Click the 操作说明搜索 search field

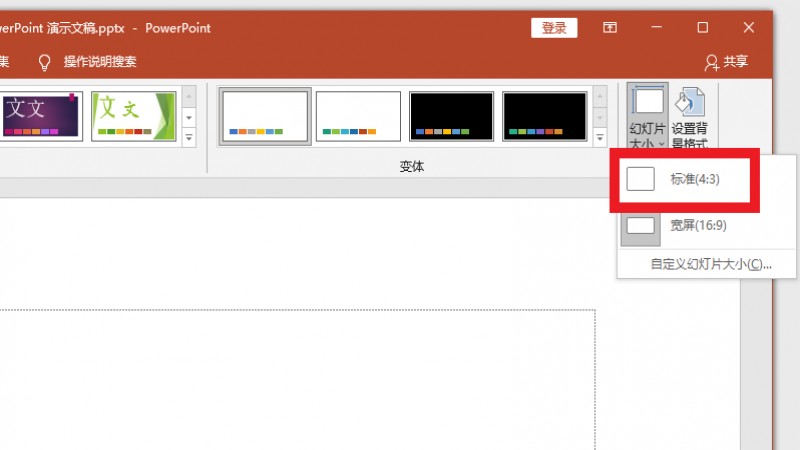[x=100, y=62]
